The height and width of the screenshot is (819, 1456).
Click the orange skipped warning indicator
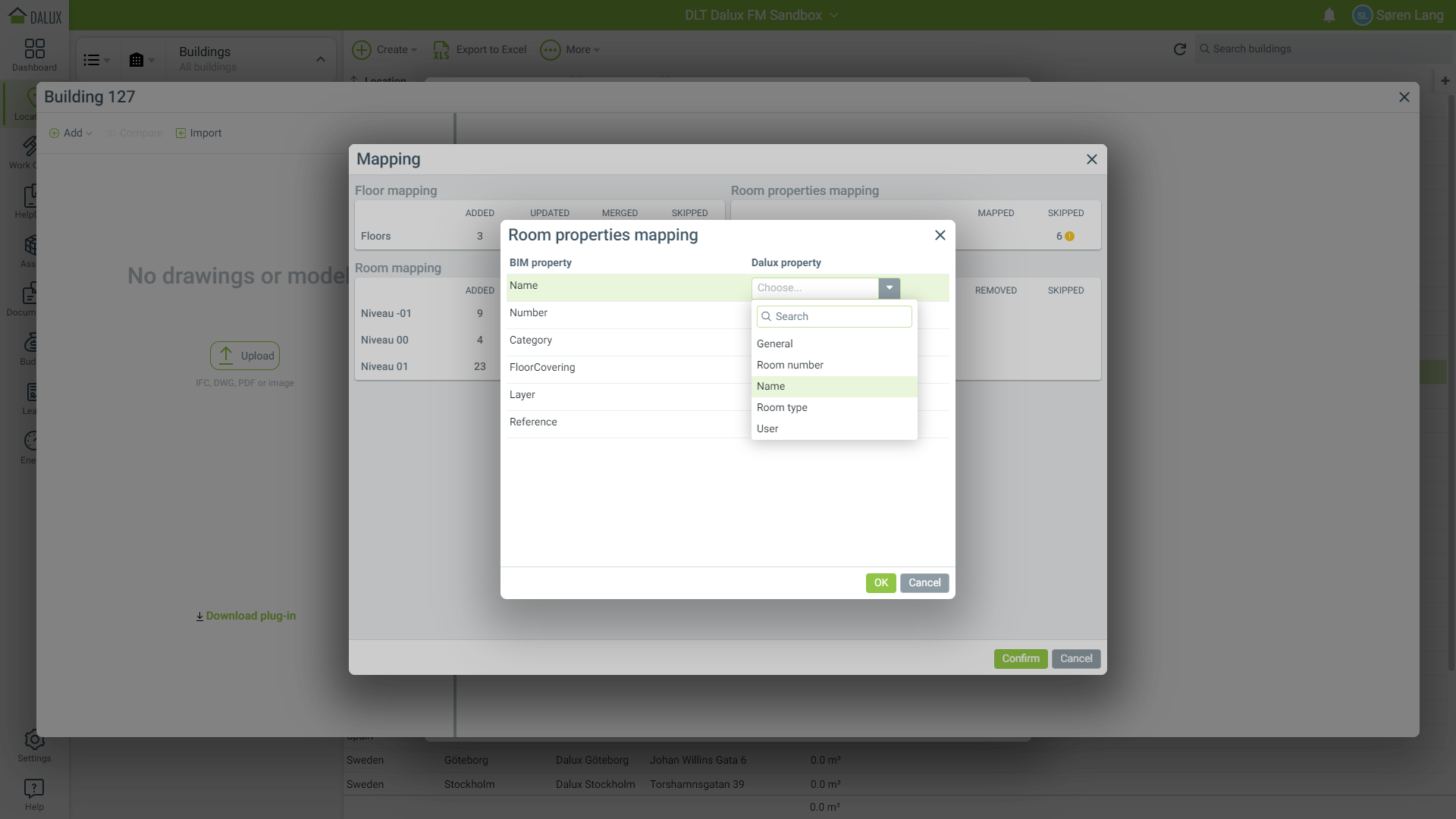click(1070, 237)
